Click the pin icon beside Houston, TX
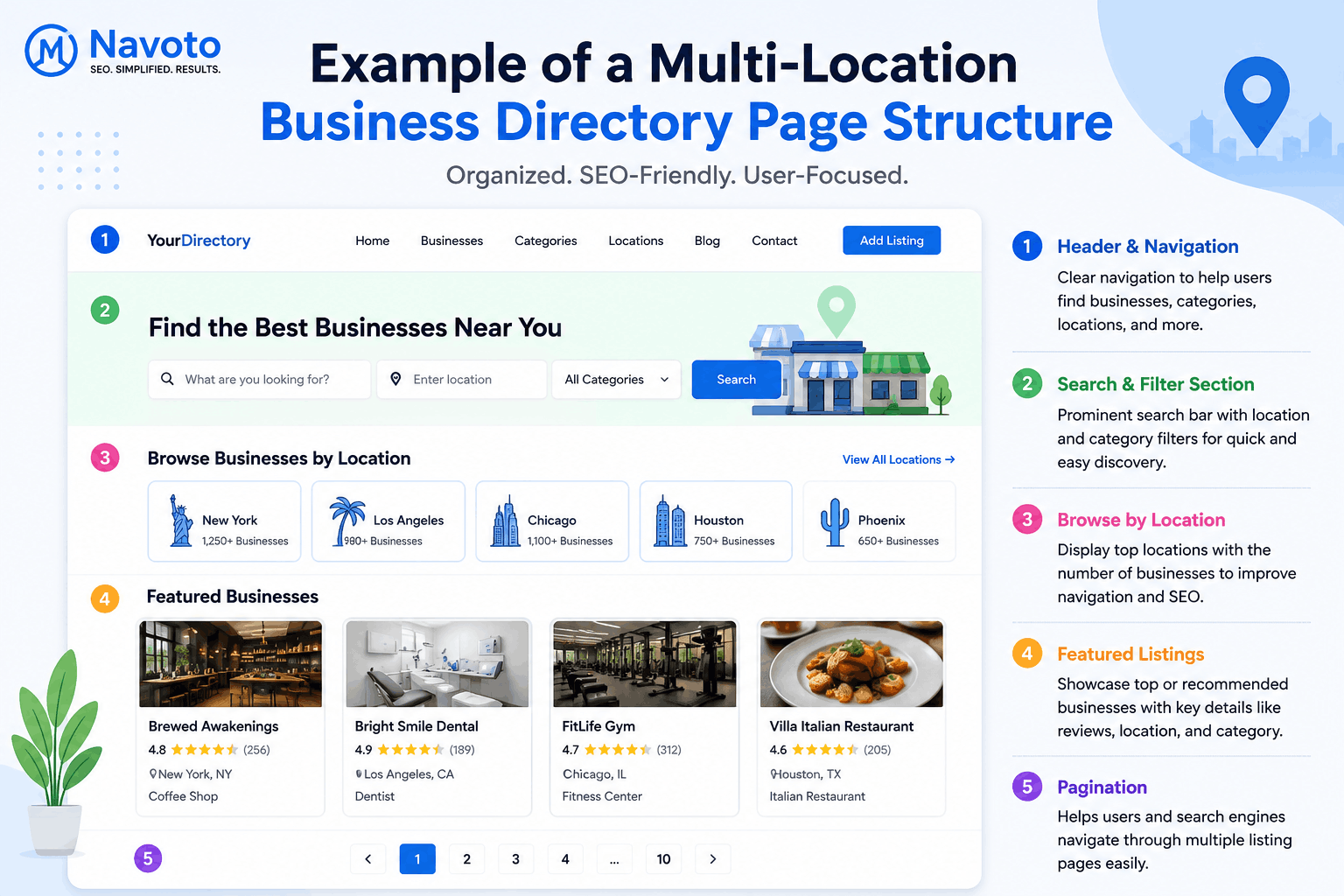 773,774
